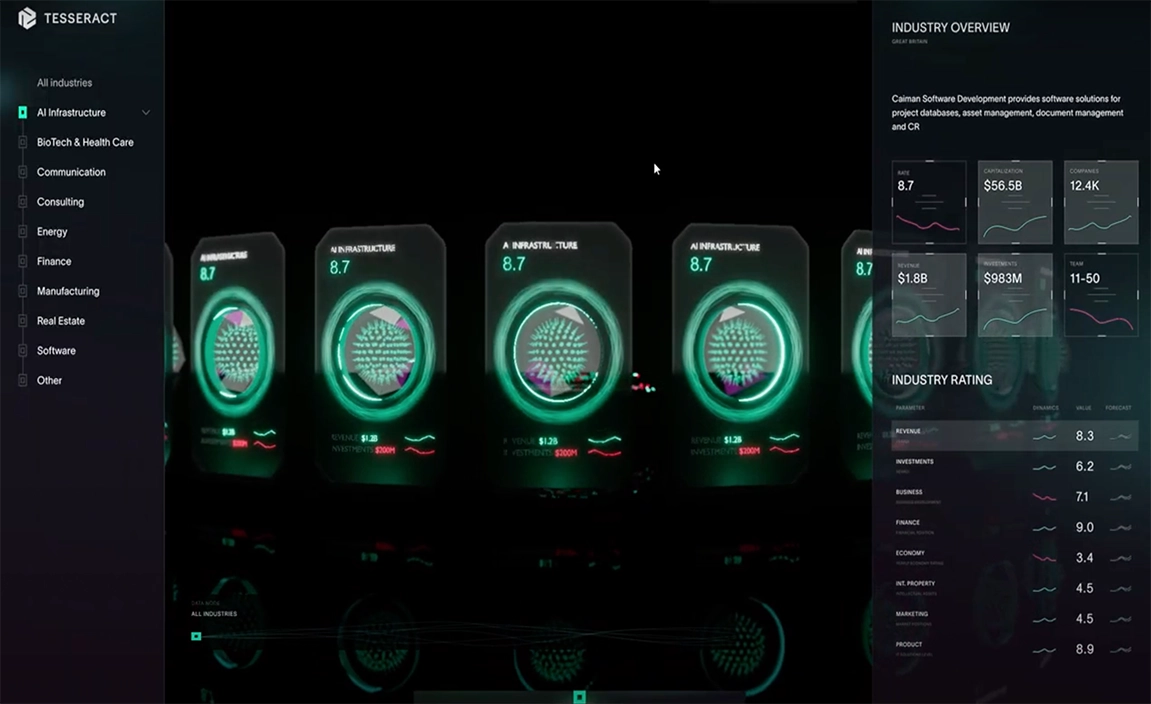The width and height of the screenshot is (1151, 704).
Task: Select All industries in the sidebar
Action: point(64,83)
